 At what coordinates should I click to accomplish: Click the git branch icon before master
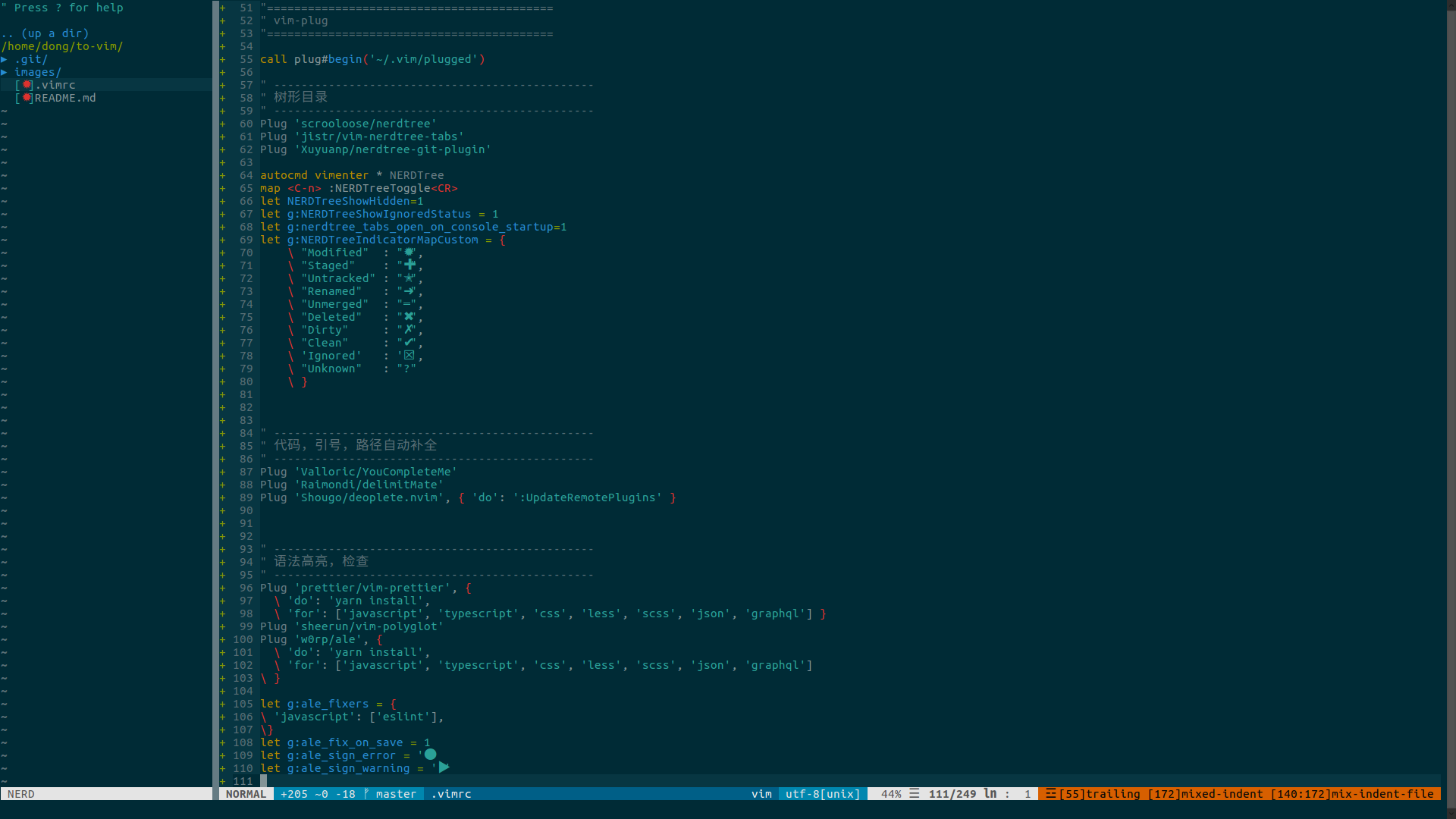[366, 794]
